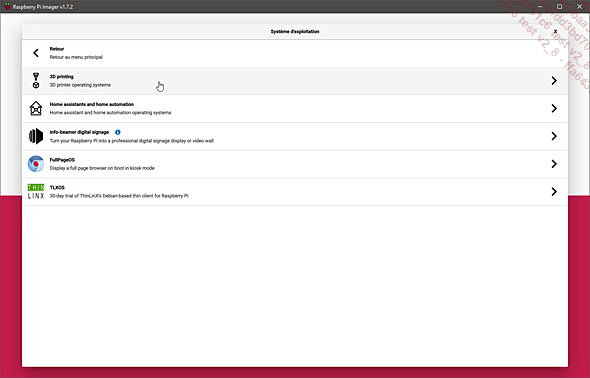Minimize the Raspberry Pi Imager window
590x378 pixels.
540,6
